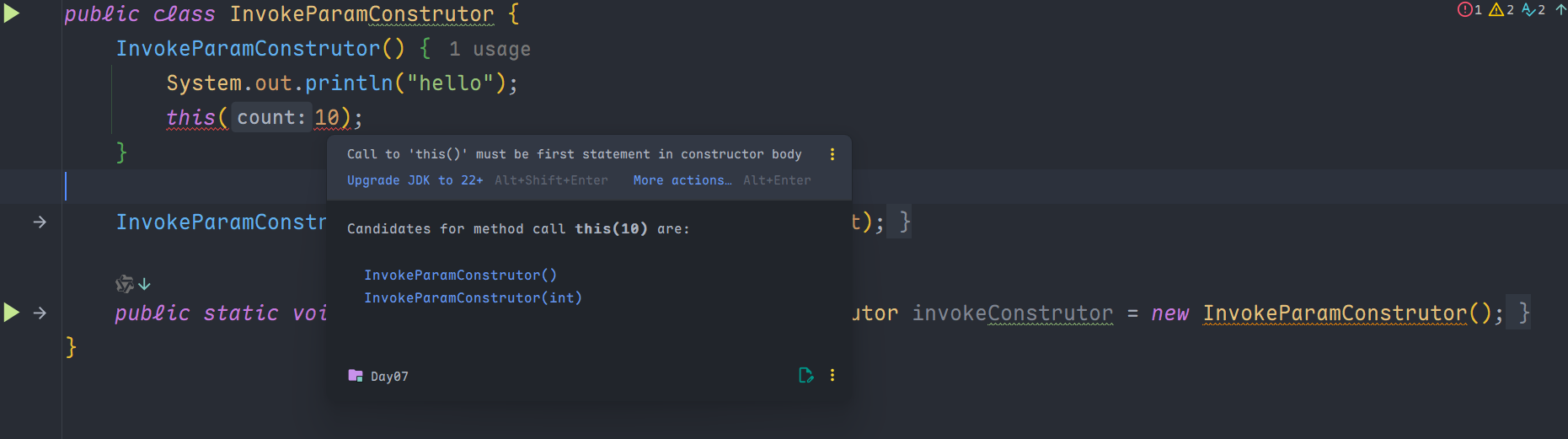Click the previous highlighted error up arrow
The width and height of the screenshot is (1568, 439).
[1560, 10]
